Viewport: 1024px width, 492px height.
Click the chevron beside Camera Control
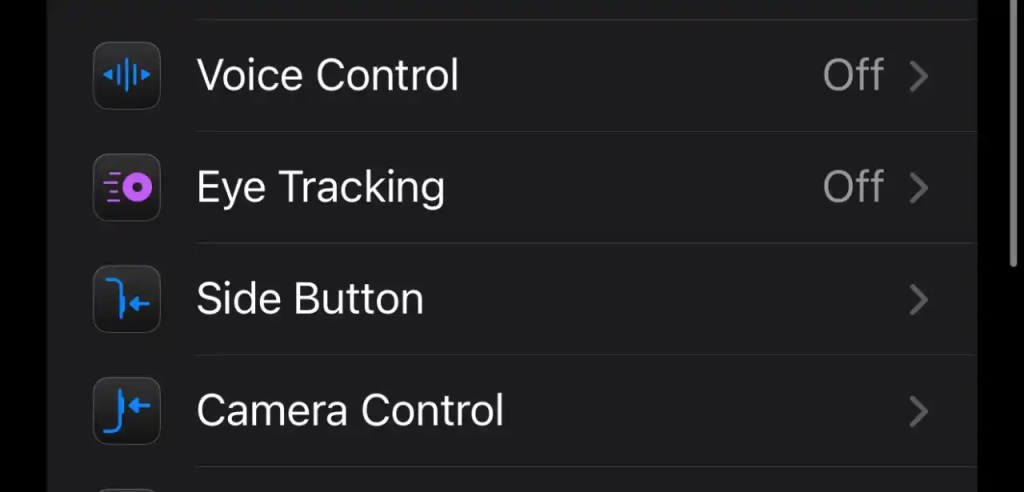[919, 410]
